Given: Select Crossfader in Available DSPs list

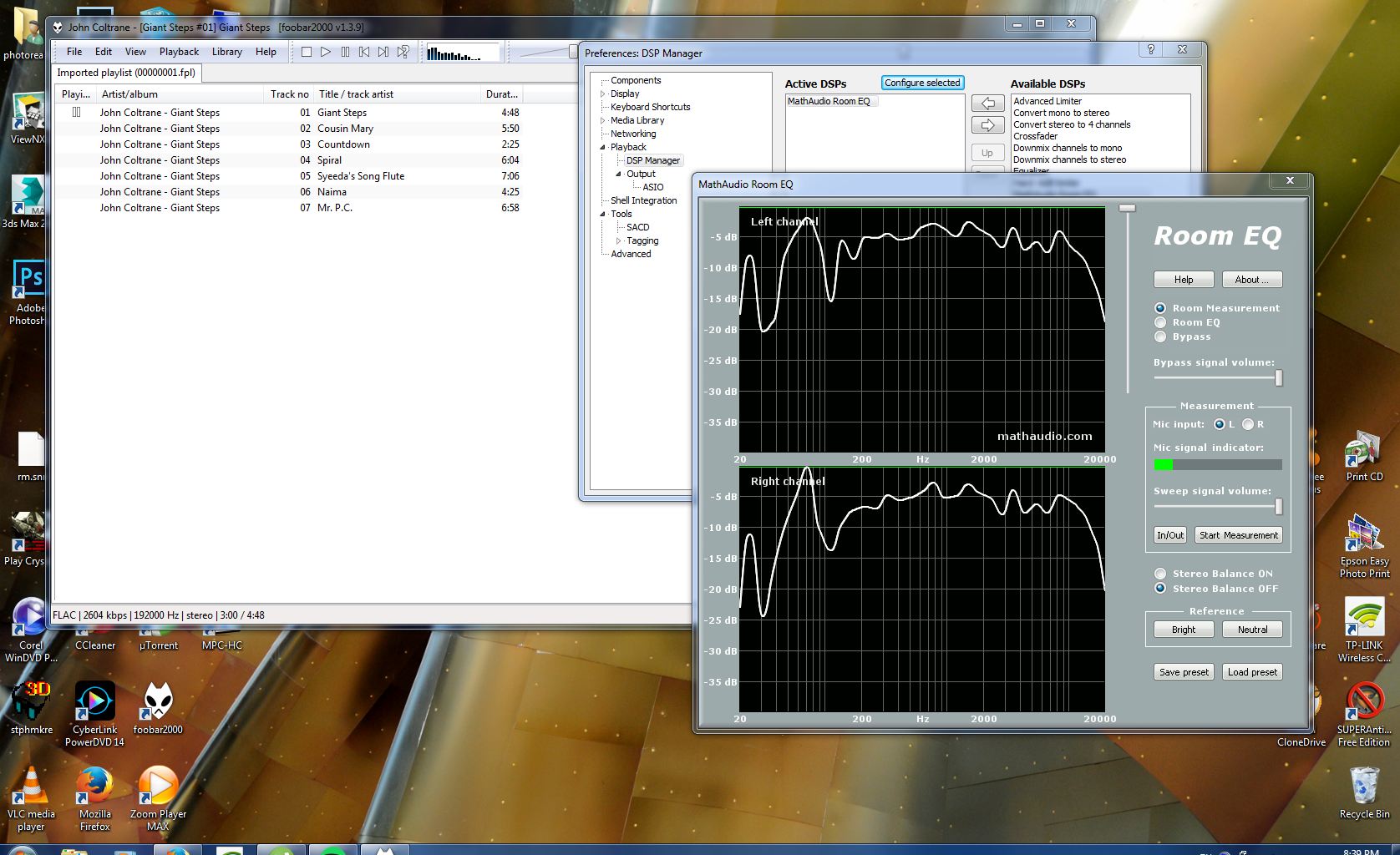Looking at the screenshot, I should (1036, 136).
